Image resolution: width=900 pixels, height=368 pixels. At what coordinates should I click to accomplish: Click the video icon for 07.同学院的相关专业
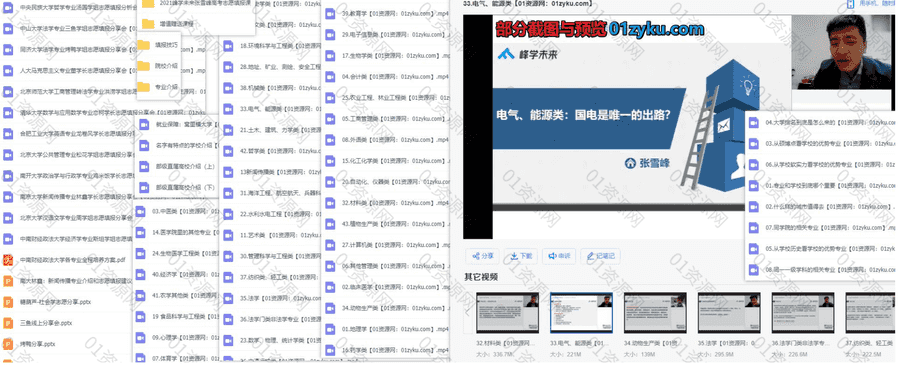(x=754, y=227)
